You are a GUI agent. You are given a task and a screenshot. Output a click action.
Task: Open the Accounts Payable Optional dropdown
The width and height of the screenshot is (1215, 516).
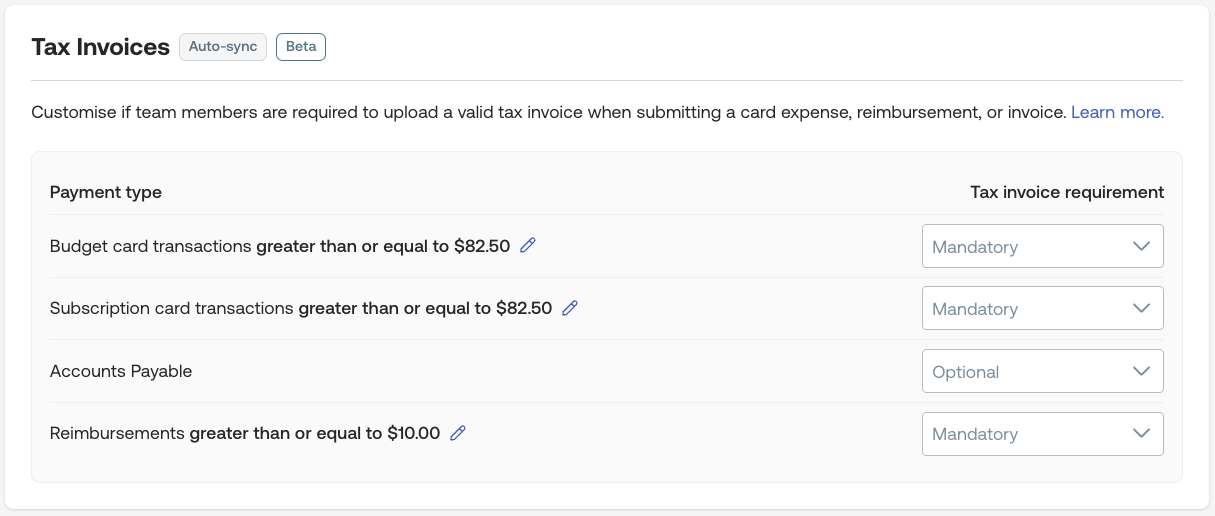(x=1042, y=371)
